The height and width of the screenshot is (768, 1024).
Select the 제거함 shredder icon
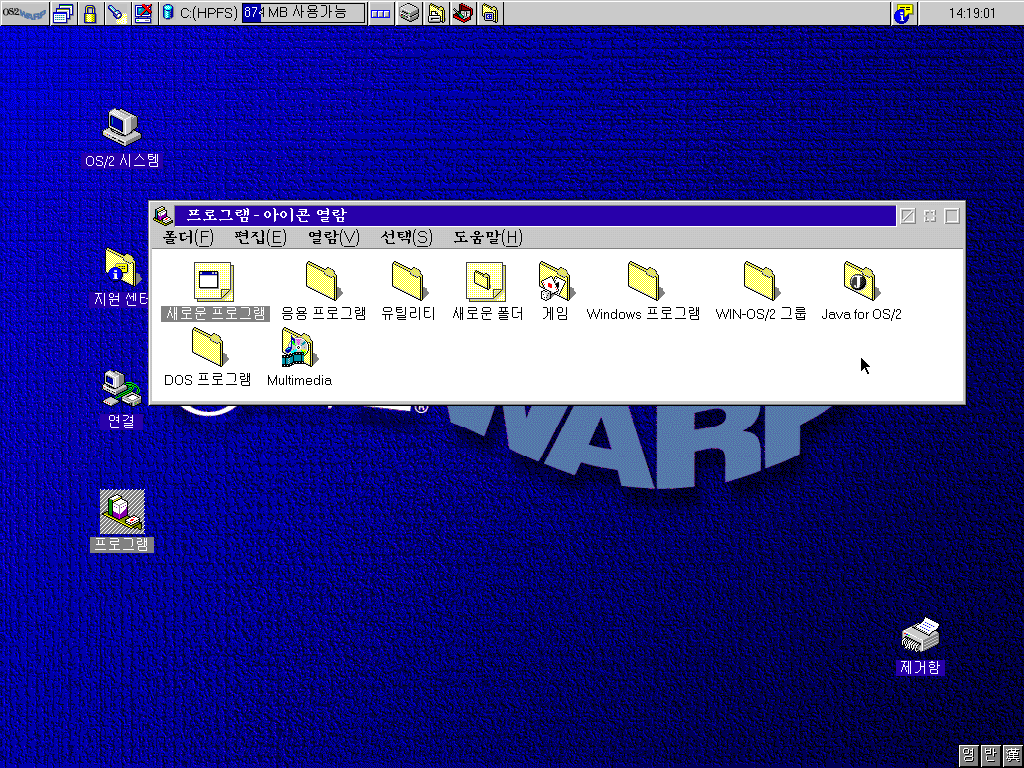(920, 646)
